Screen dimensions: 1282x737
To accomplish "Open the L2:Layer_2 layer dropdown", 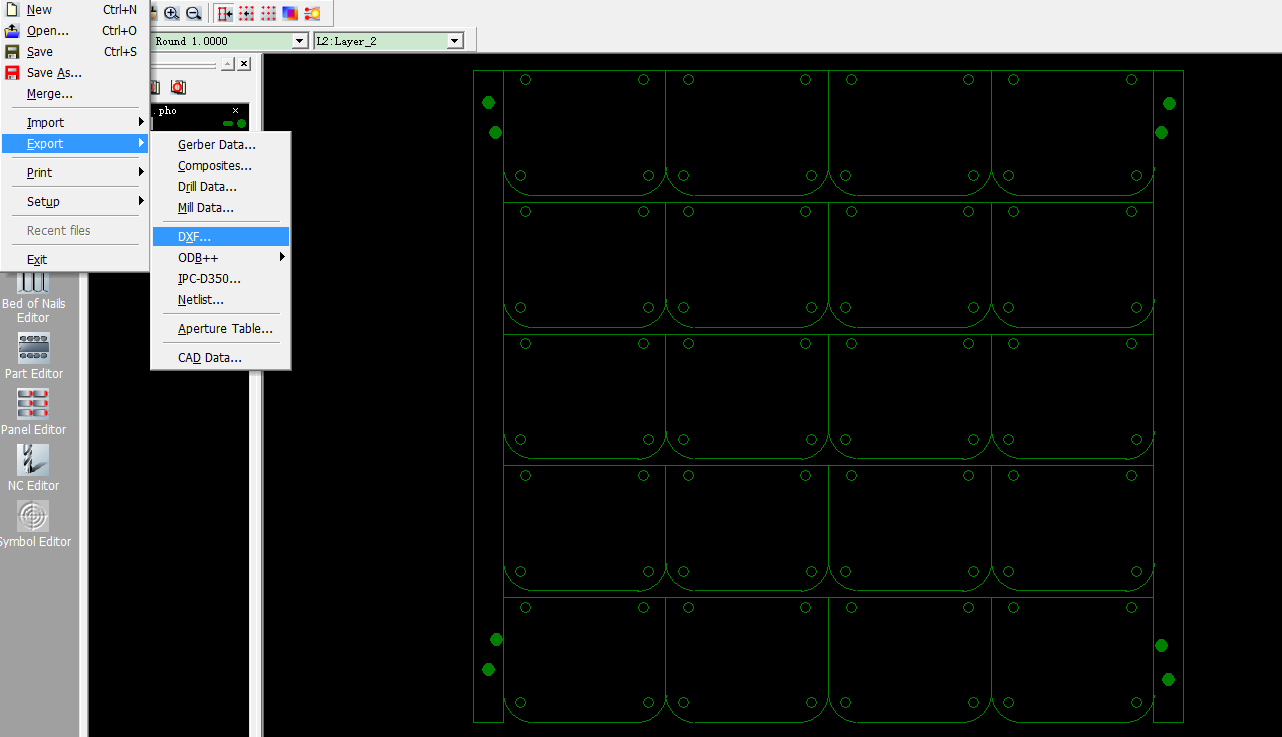I will coord(455,41).
